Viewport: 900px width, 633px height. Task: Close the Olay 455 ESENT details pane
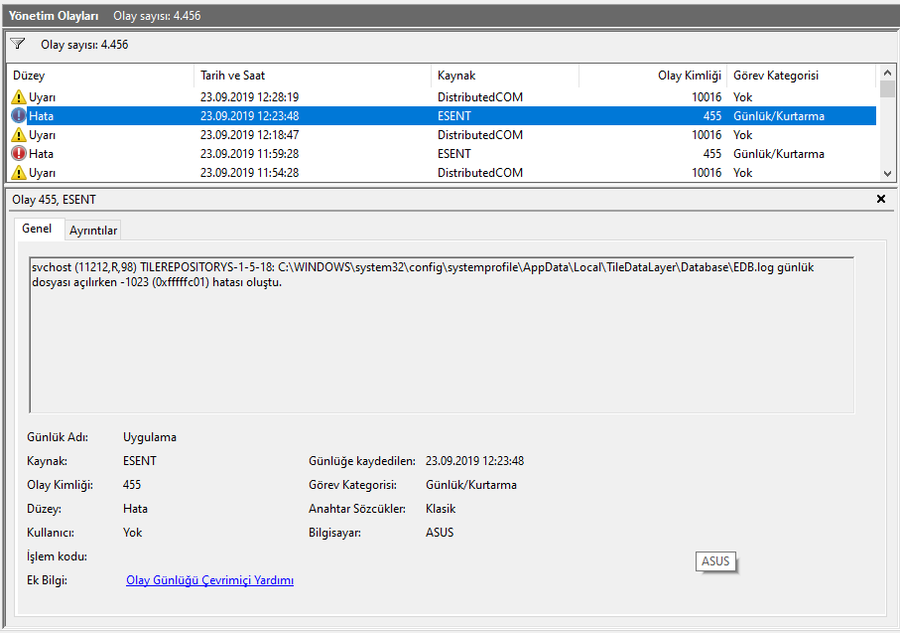coord(881,199)
